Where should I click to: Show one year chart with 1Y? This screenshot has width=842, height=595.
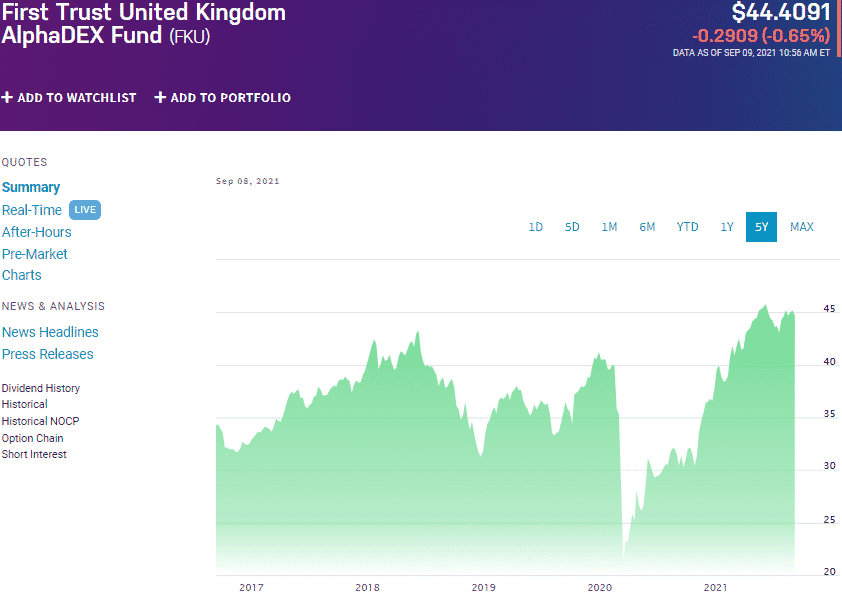click(727, 227)
